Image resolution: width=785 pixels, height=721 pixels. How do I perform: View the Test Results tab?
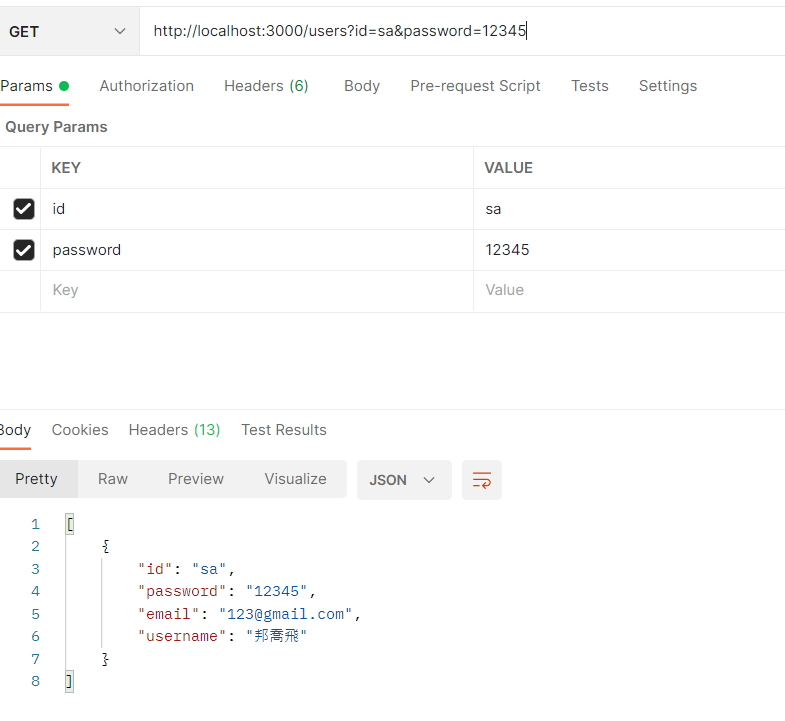(x=284, y=430)
